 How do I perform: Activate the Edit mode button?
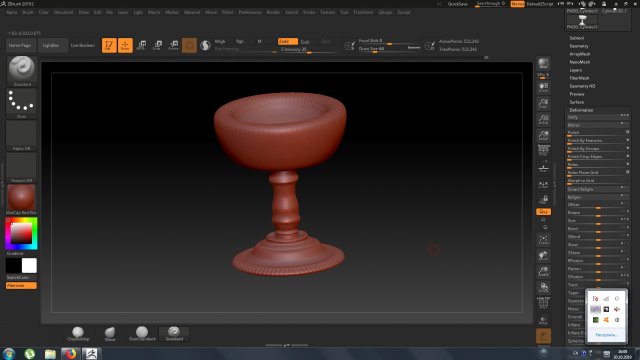tap(109, 45)
